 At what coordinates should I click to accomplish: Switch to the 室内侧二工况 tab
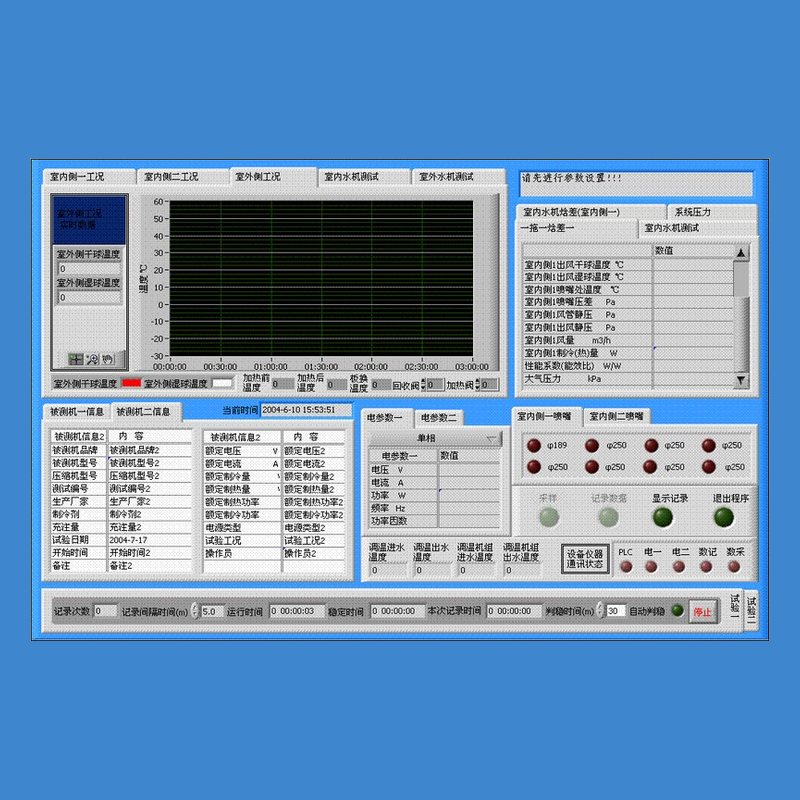tap(182, 177)
